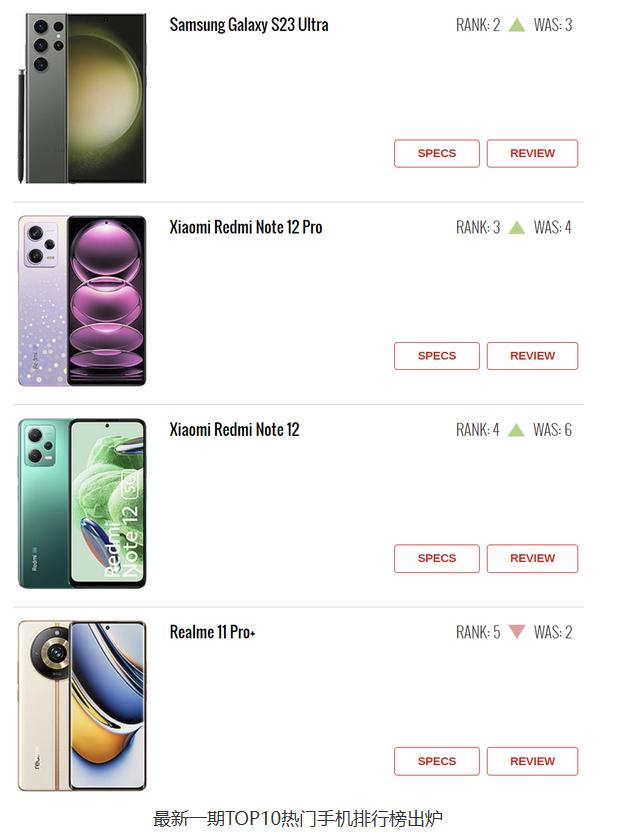
Task: Click the green up arrow beside RANK: 2
Action: click(517, 25)
